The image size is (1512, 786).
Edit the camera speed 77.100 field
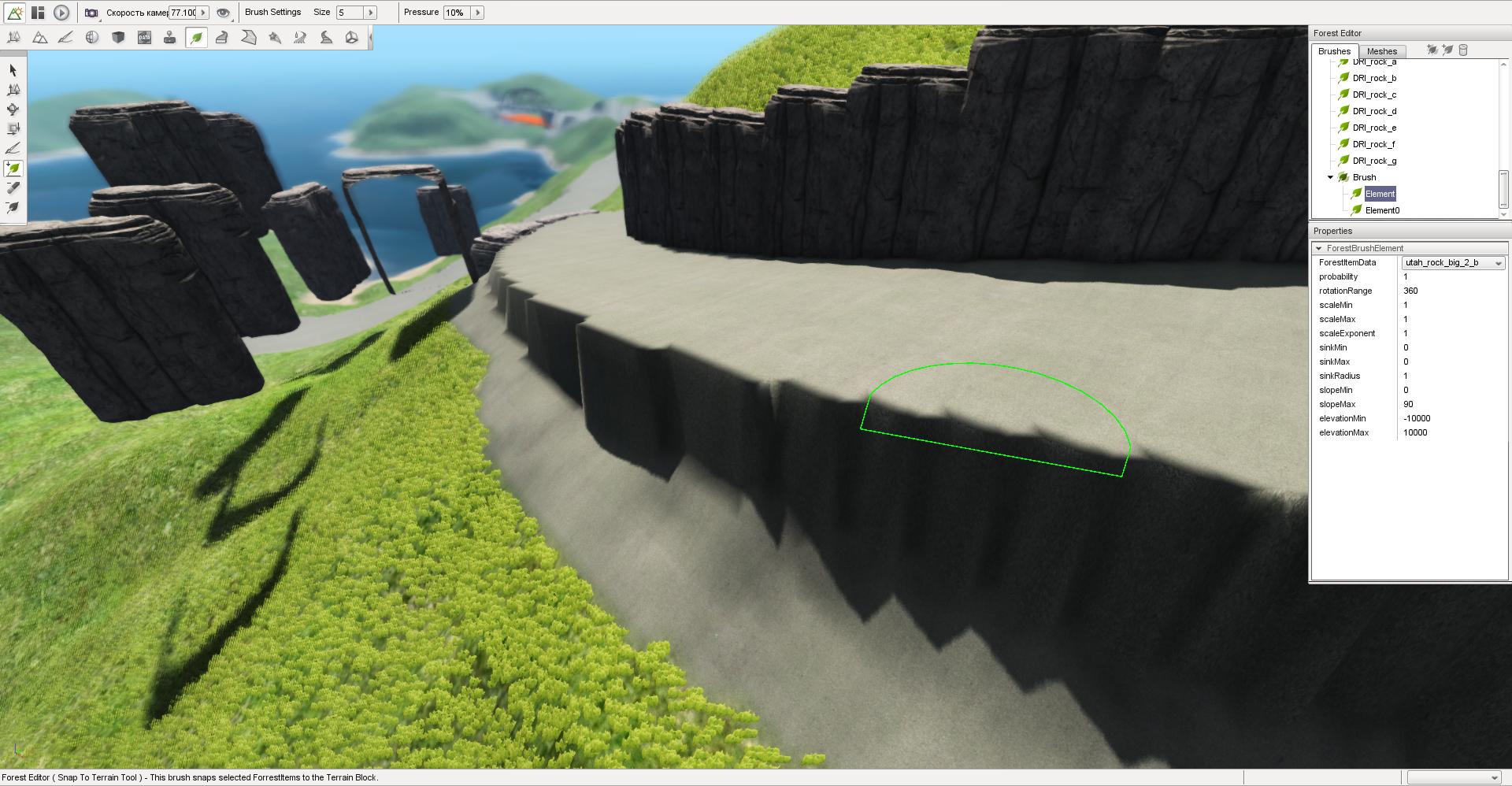point(183,13)
